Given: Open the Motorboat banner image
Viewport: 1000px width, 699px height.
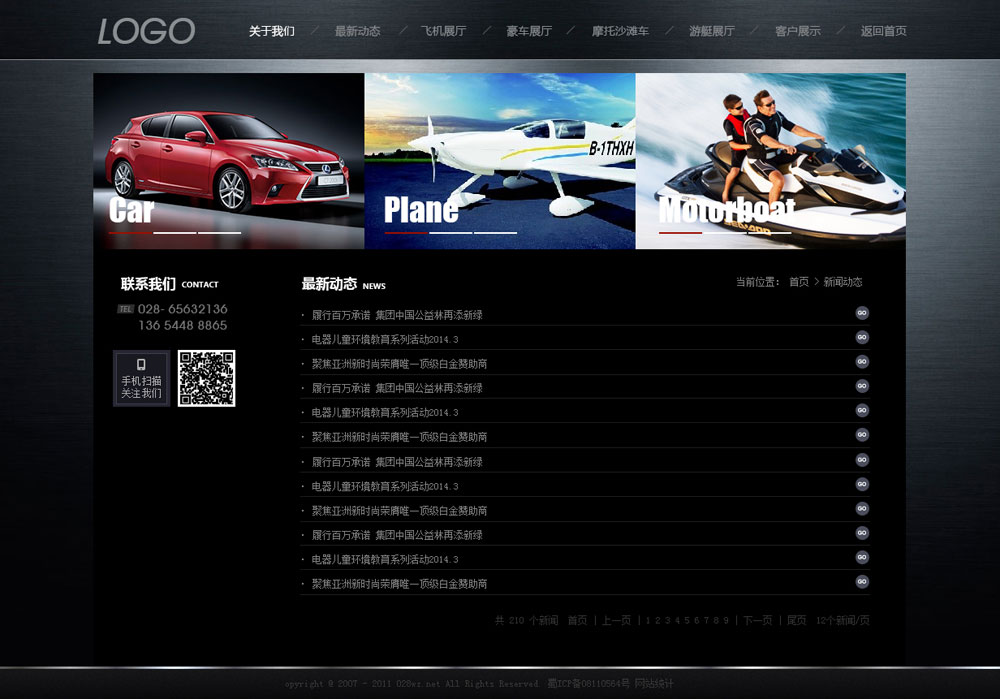Looking at the screenshot, I should coord(771,160).
